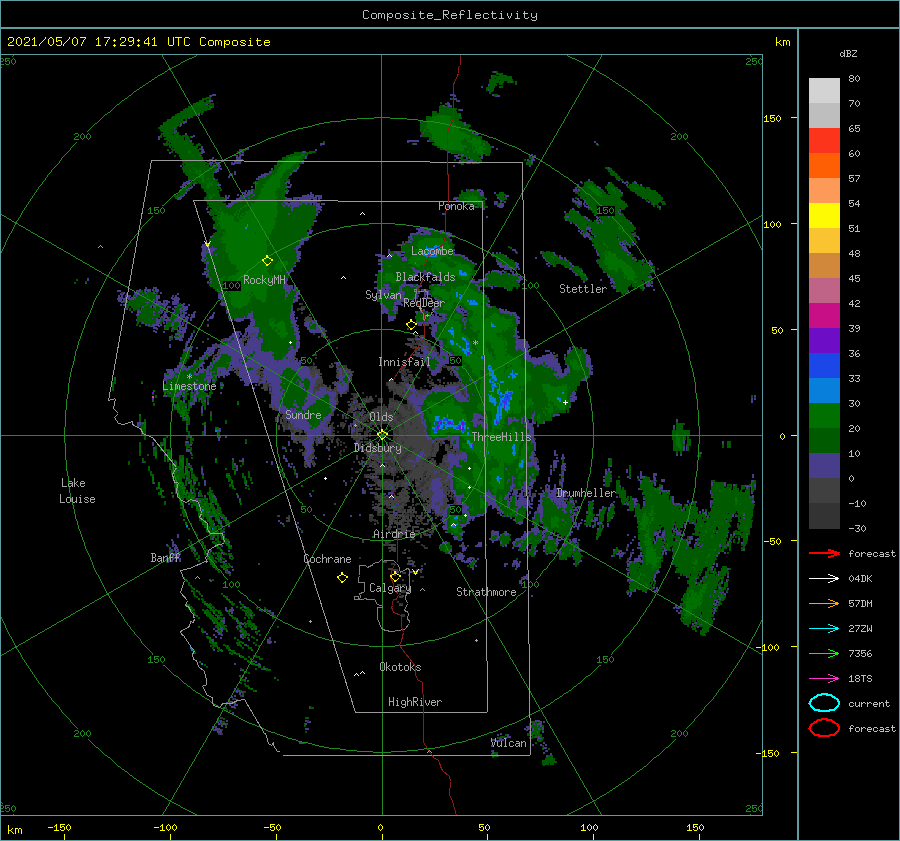Viewport: 900px width, 841px height.
Task: Click the Sylvan town label
Action: pos(383,295)
